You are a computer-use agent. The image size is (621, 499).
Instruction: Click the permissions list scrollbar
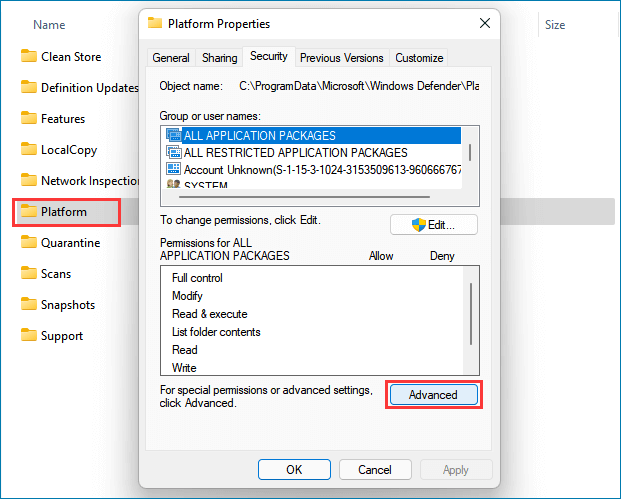tap(470, 310)
